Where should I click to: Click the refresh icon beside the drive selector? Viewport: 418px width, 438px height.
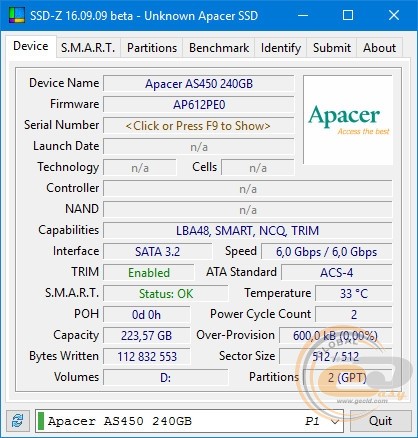click(17, 421)
